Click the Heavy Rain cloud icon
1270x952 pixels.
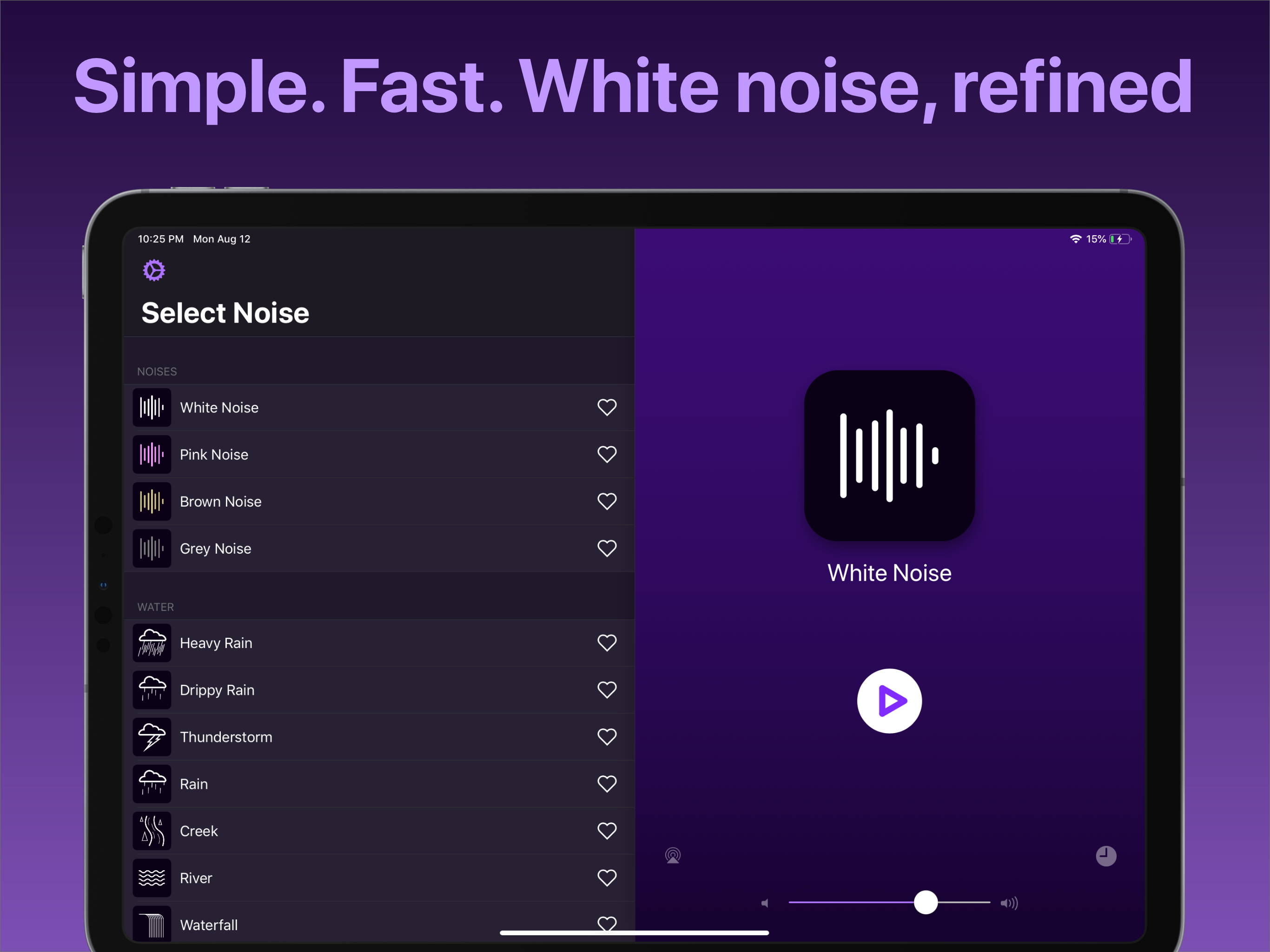coord(151,642)
